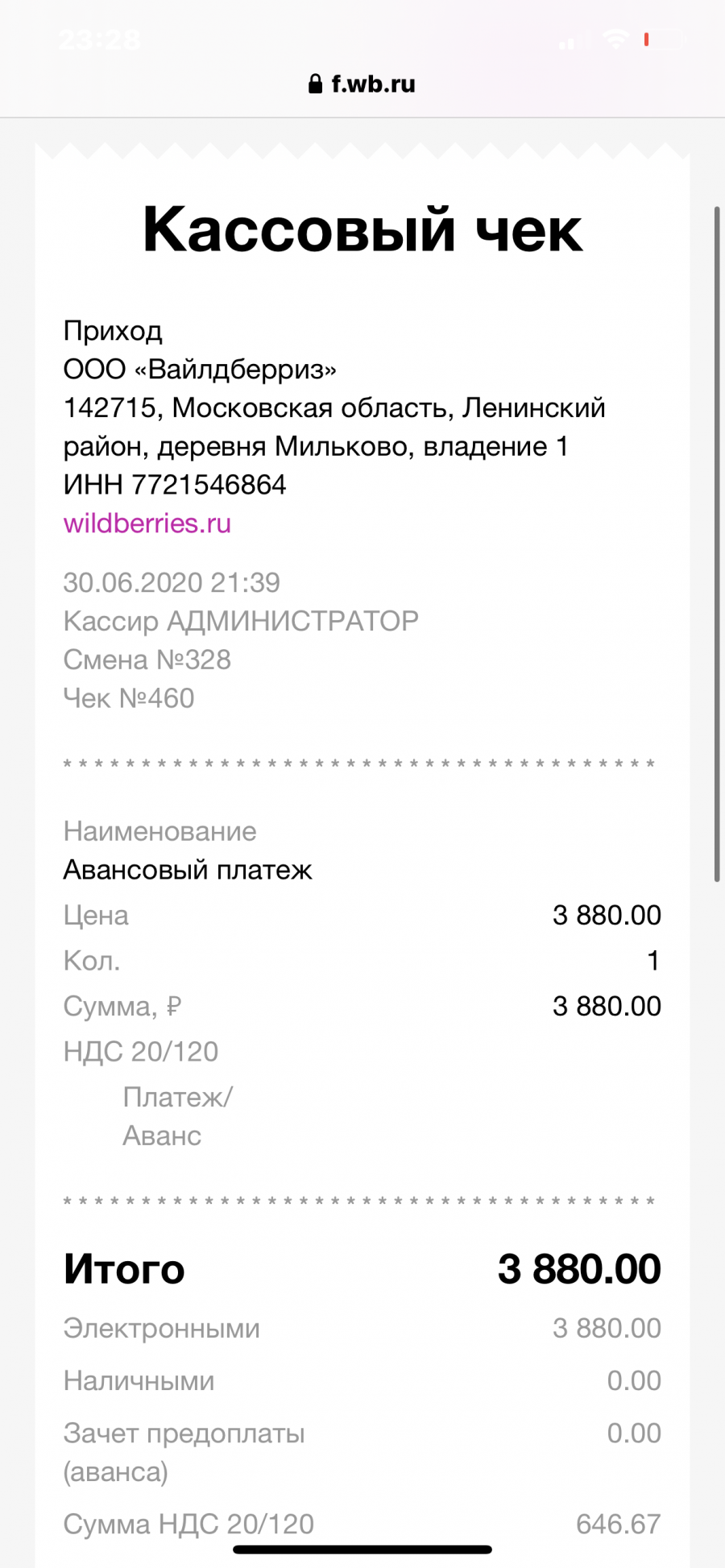Tap the Кассовый чек heading
Viewport: 725px width, 1568px height.
[x=362, y=230]
